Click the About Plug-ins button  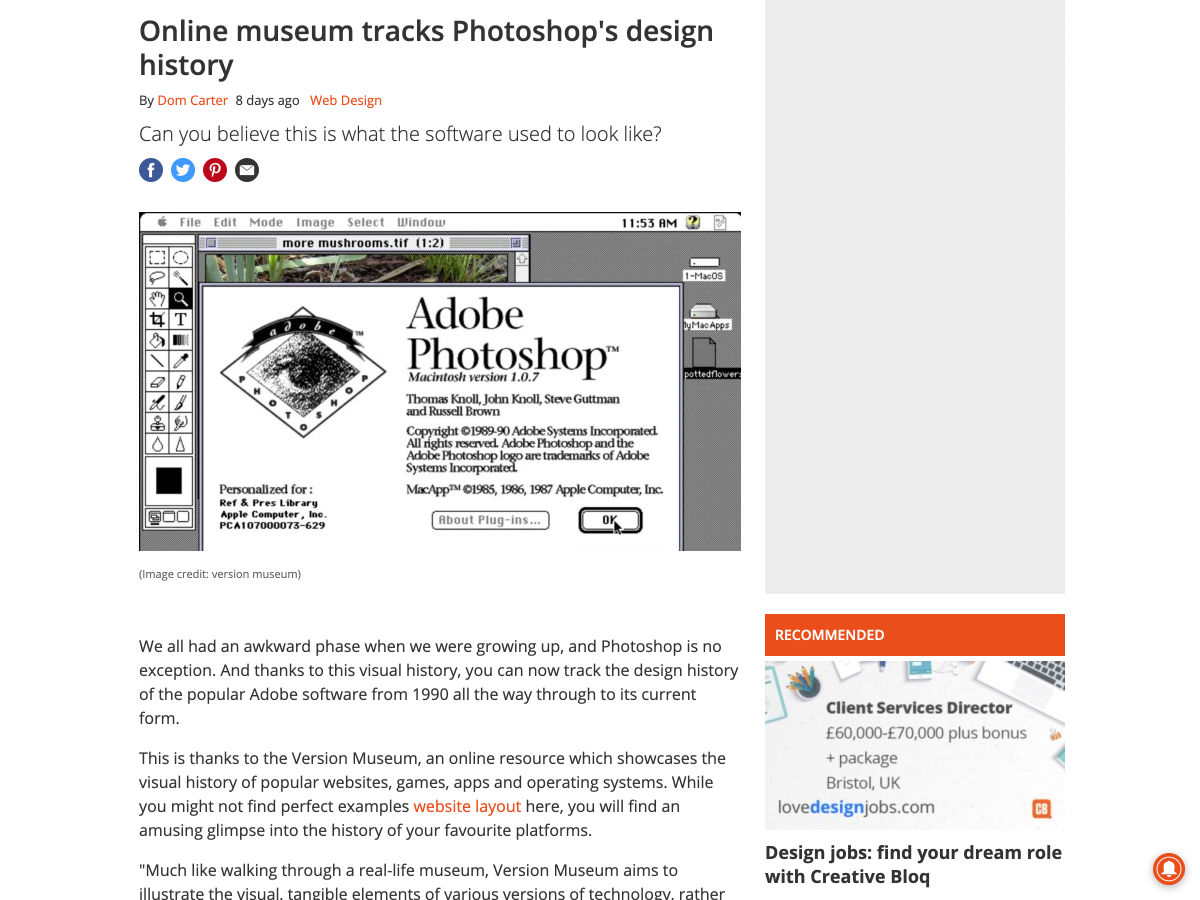click(490, 520)
